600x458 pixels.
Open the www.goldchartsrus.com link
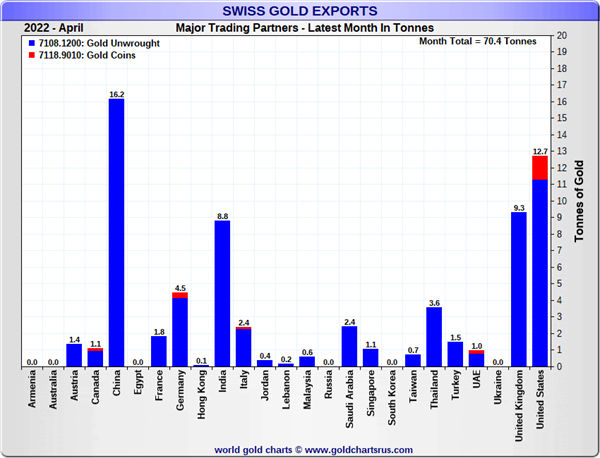point(359,450)
